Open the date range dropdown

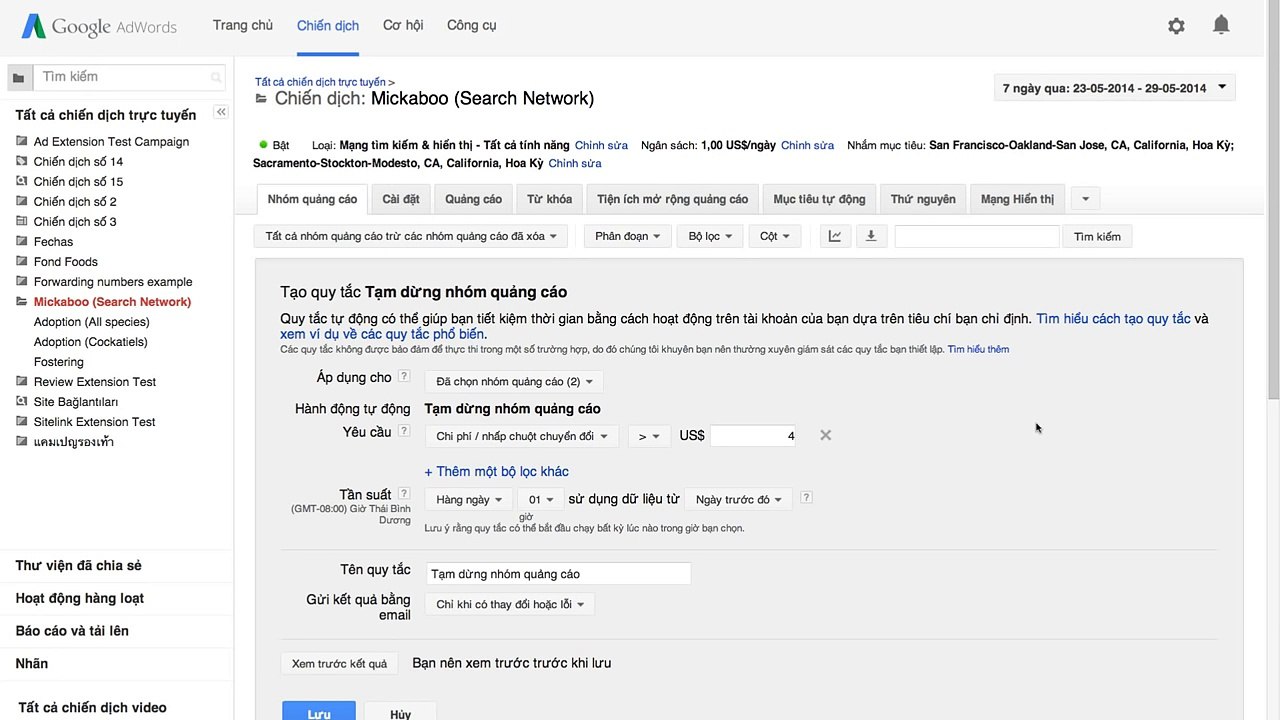click(x=1115, y=88)
